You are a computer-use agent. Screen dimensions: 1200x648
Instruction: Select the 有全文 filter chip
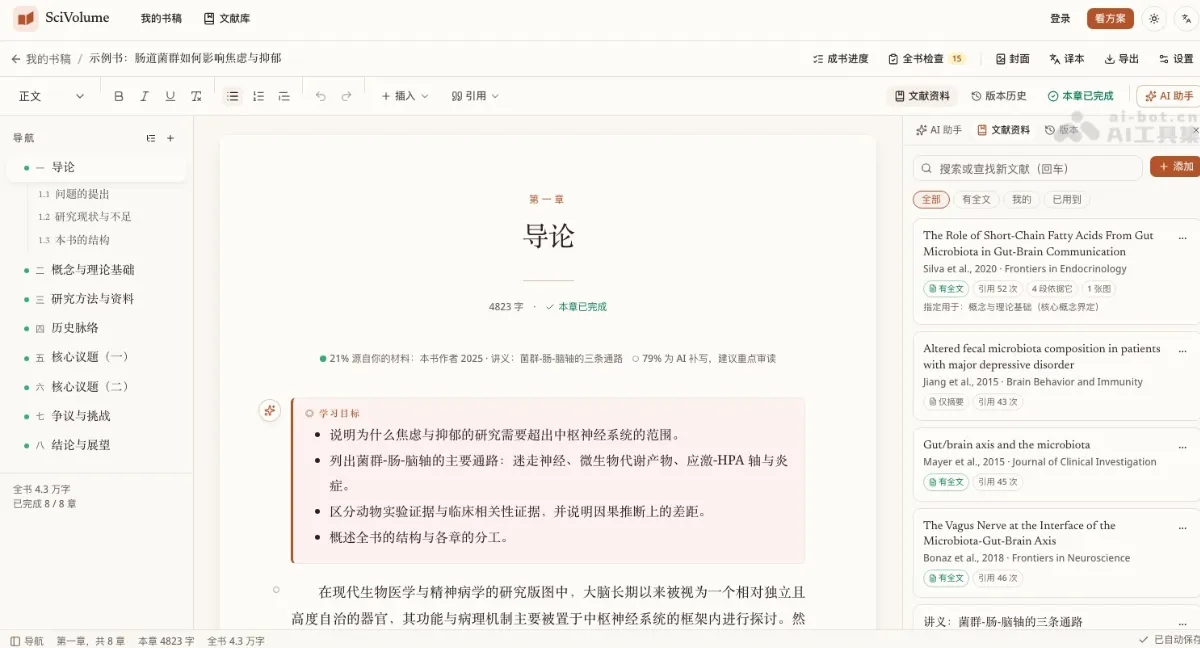pyautogui.click(x=975, y=199)
